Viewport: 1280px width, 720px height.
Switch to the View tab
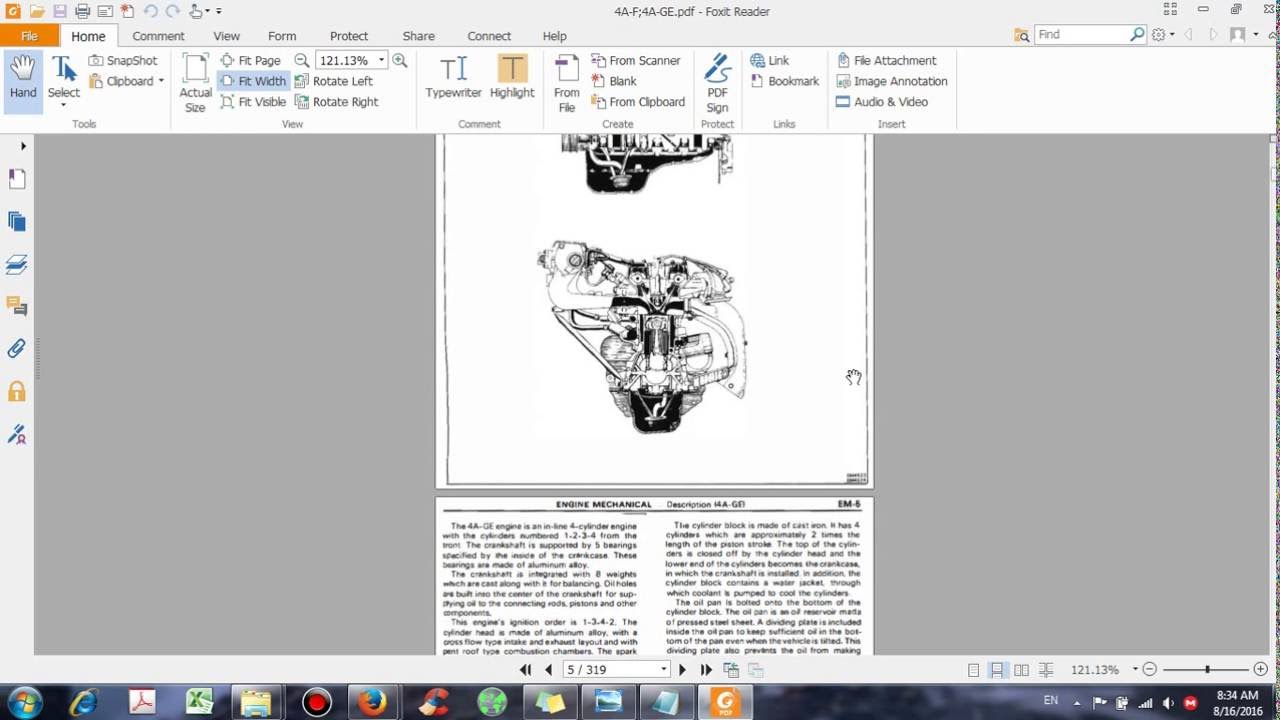tap(226, 36)
